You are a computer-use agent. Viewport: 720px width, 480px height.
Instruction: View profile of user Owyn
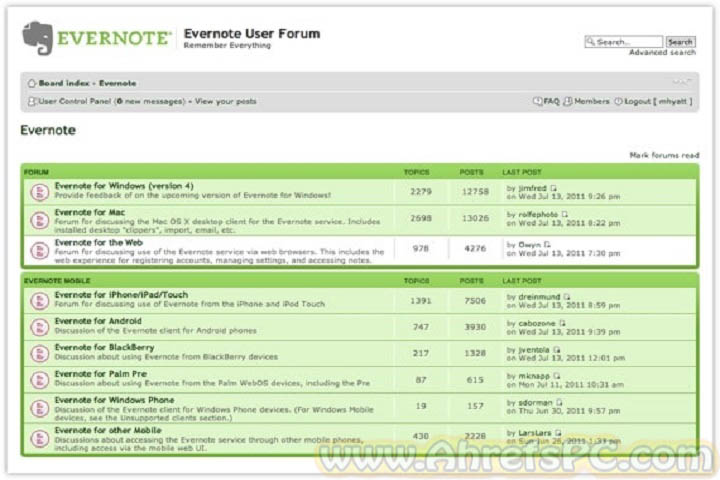coord(529,244)
